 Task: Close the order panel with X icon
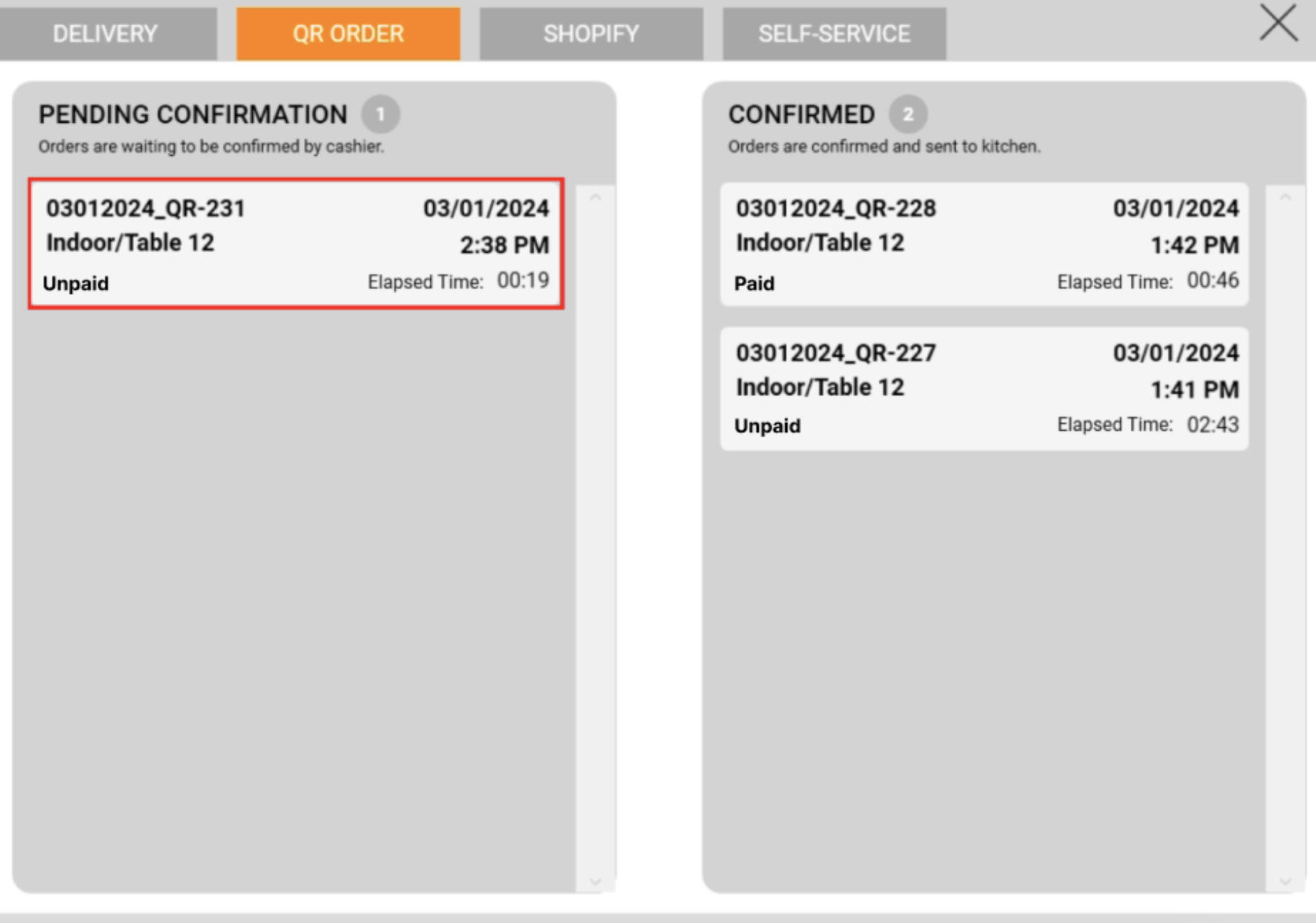point(1278,23)
